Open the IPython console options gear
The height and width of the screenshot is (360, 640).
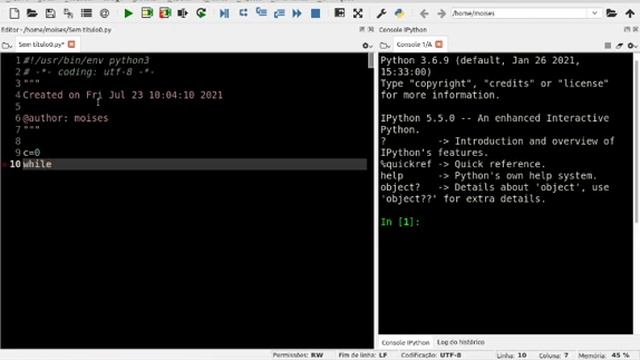coord(632,46)
